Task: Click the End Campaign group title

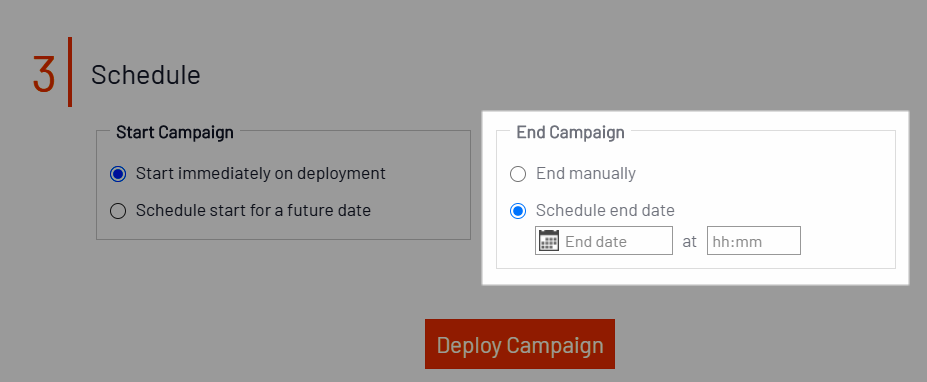Action: pos(571,132)
